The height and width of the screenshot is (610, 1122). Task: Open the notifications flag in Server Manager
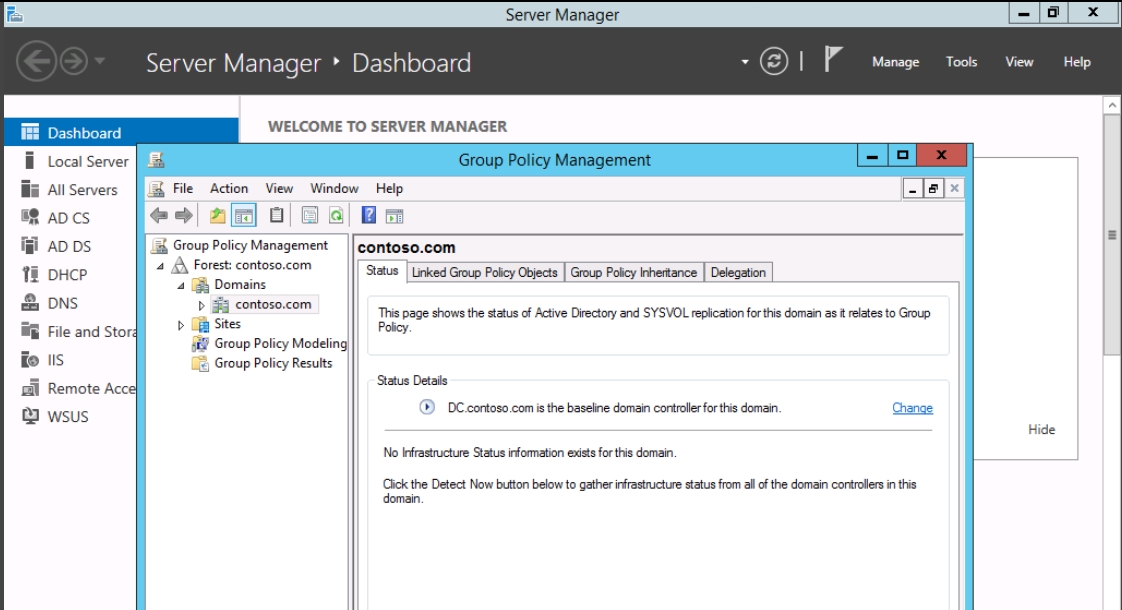point(832,59)
